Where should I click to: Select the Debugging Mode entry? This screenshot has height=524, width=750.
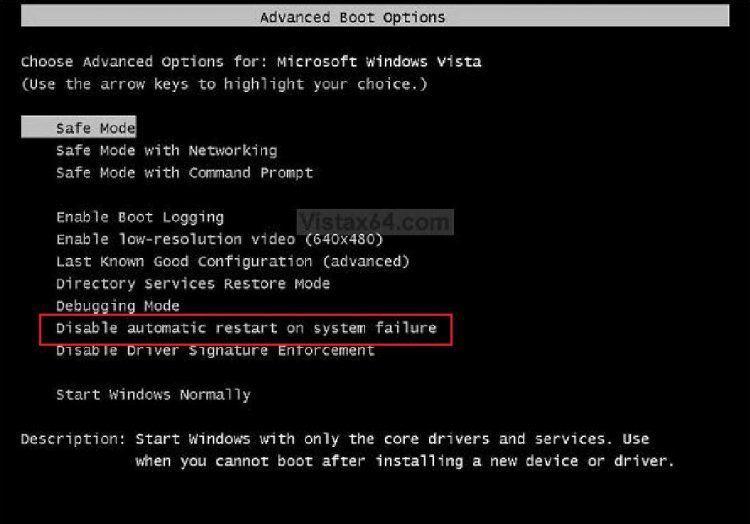[117, 305]
